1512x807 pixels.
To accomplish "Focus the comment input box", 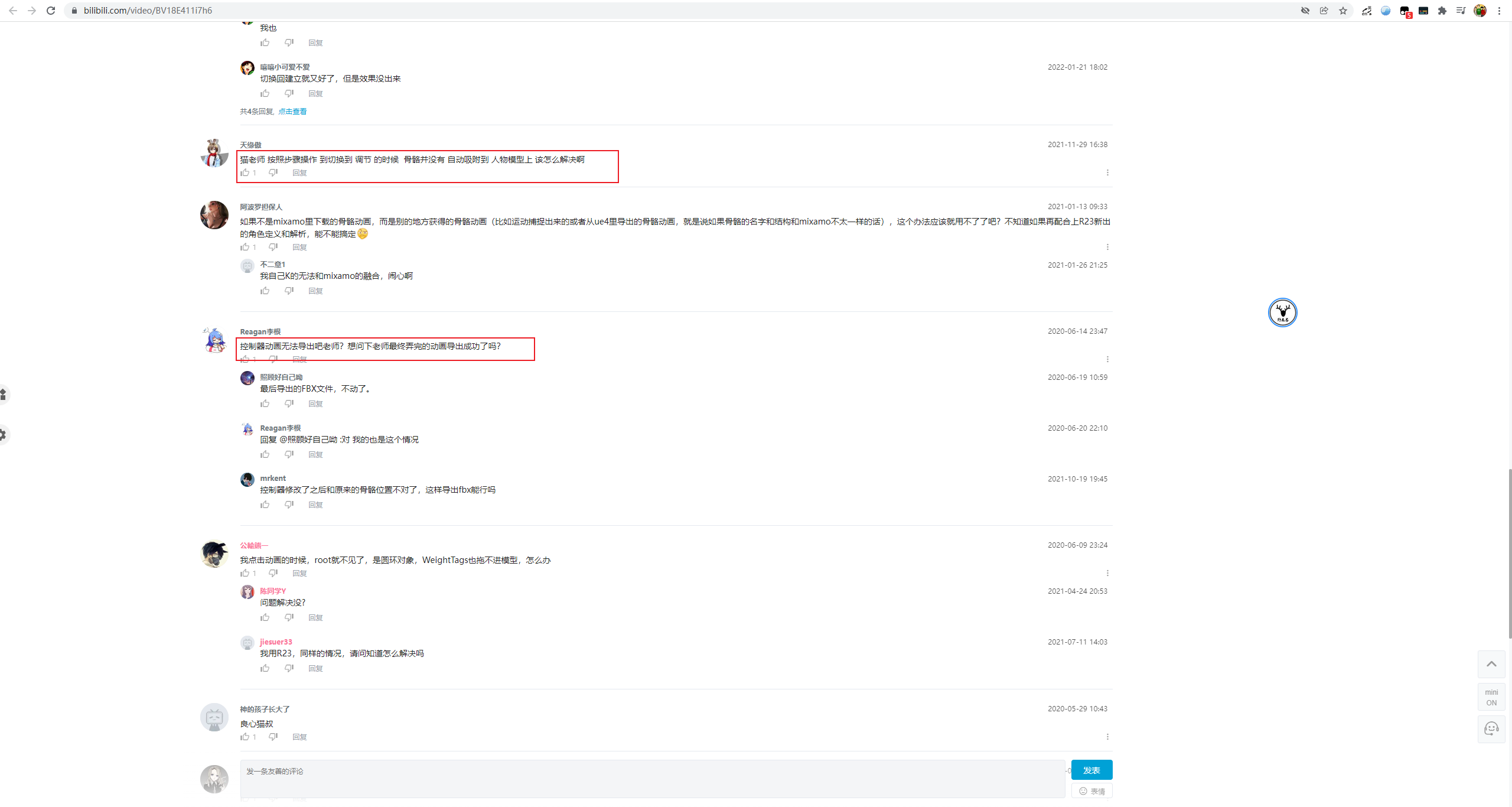I will (652, 779).
